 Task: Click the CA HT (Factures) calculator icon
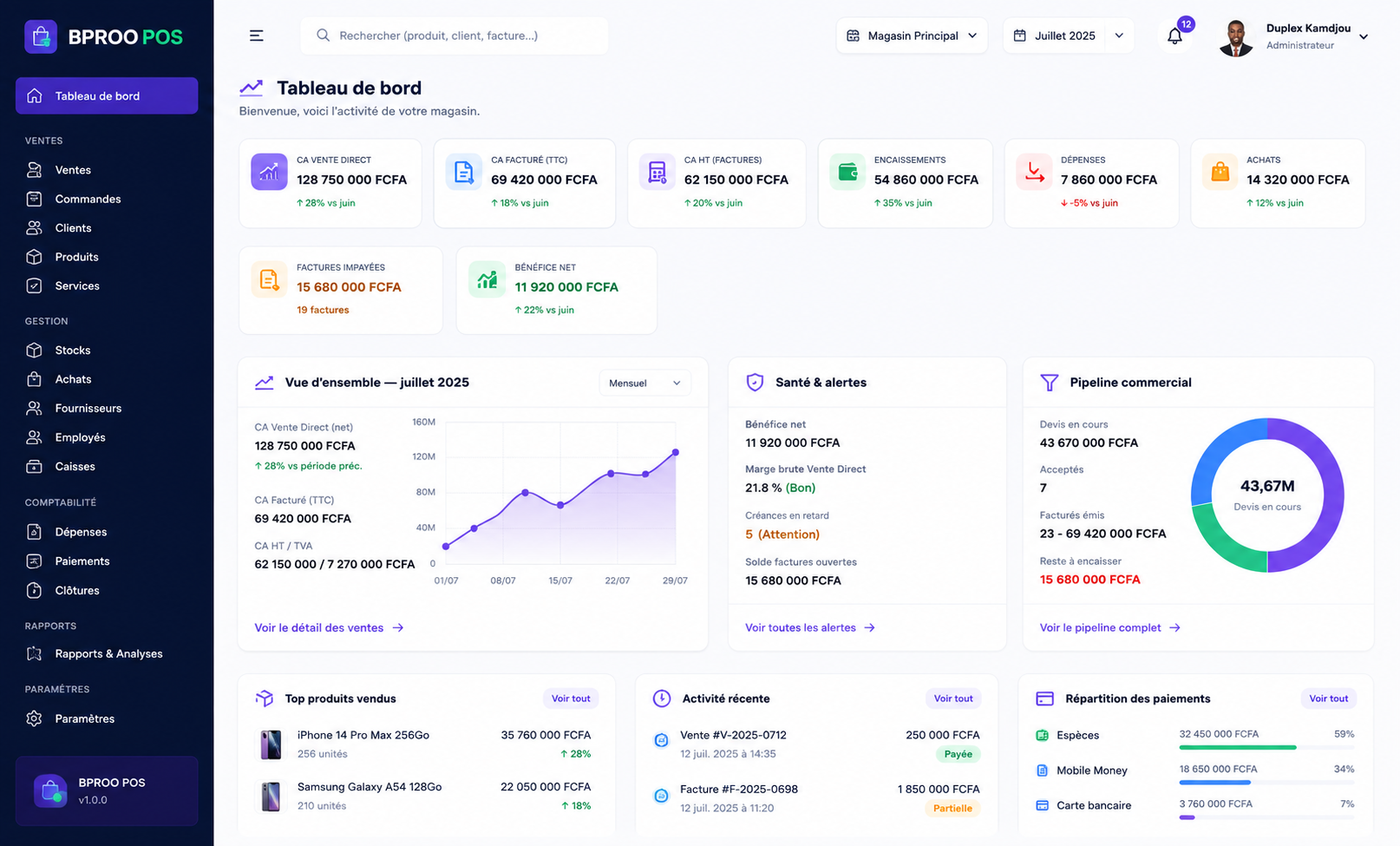[x=657, y=172]
